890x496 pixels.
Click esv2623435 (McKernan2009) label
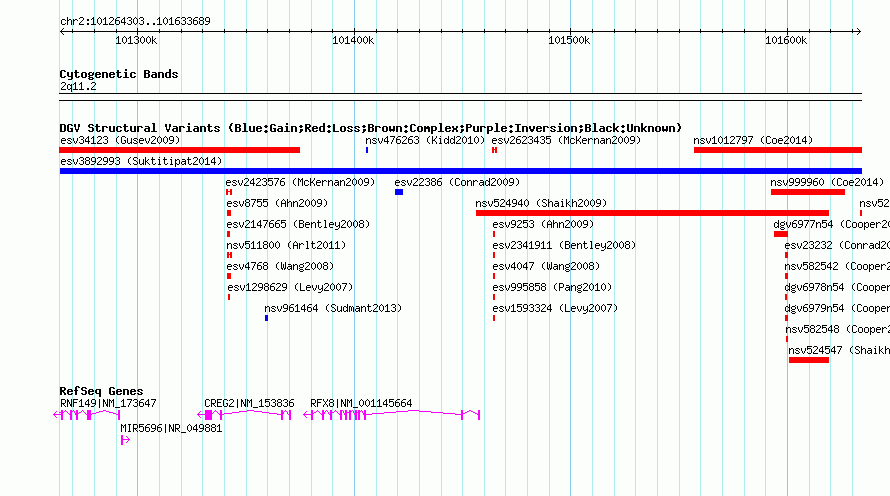click(566, 140)
